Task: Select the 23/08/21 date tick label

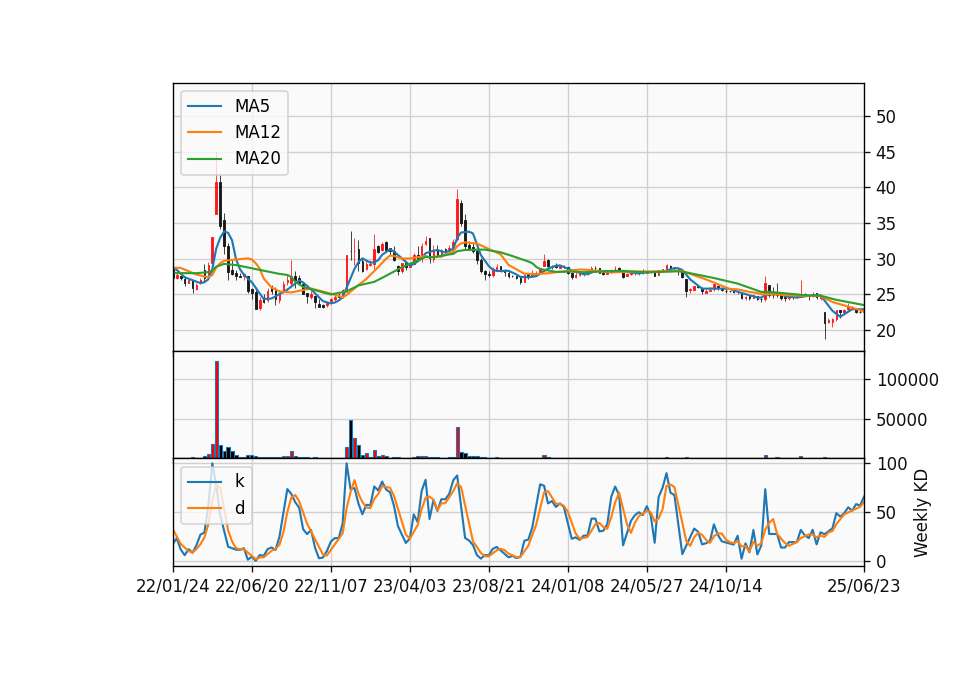Action: tap(489, 586)
